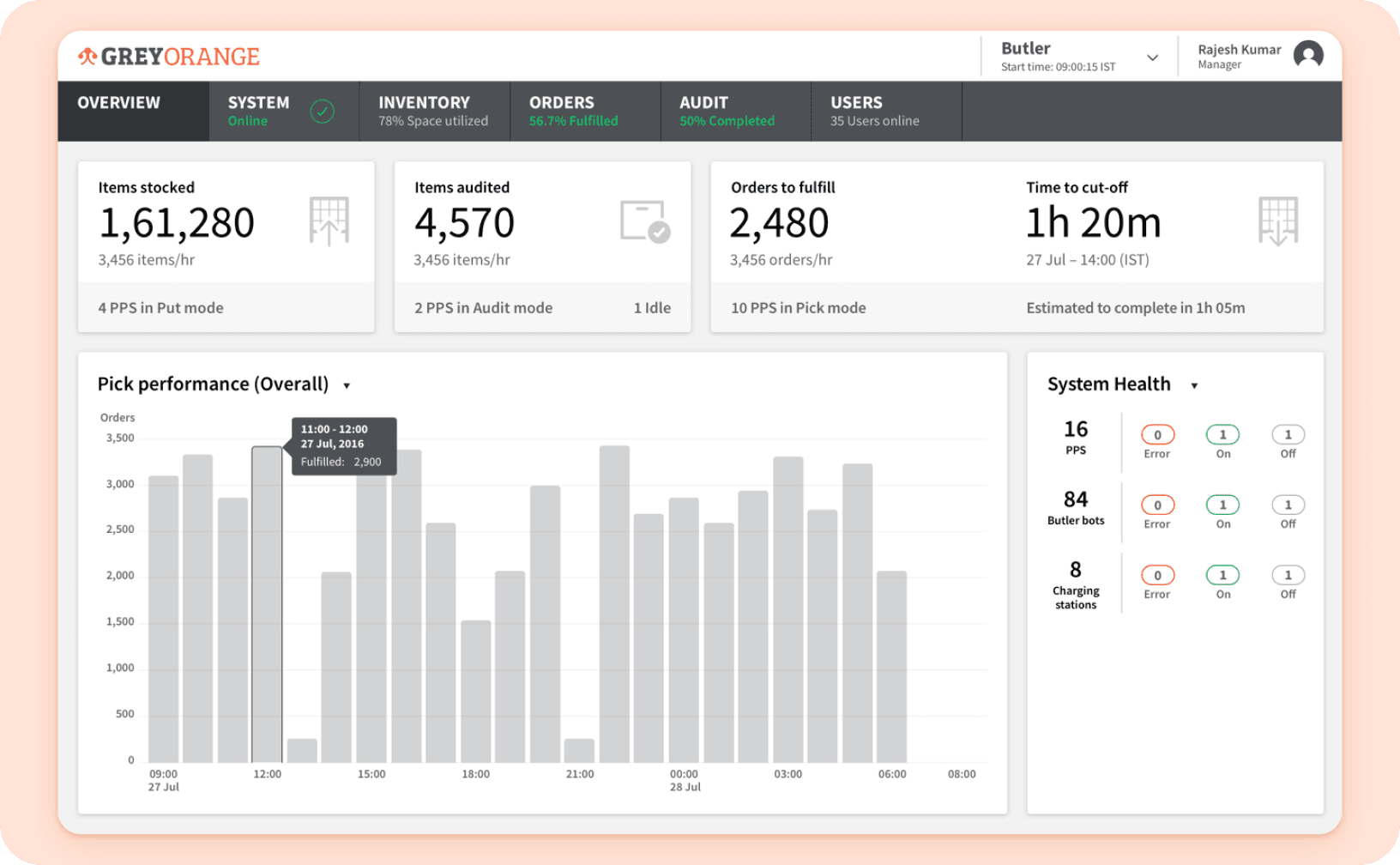Expand the System Health dropdown

1196,385
